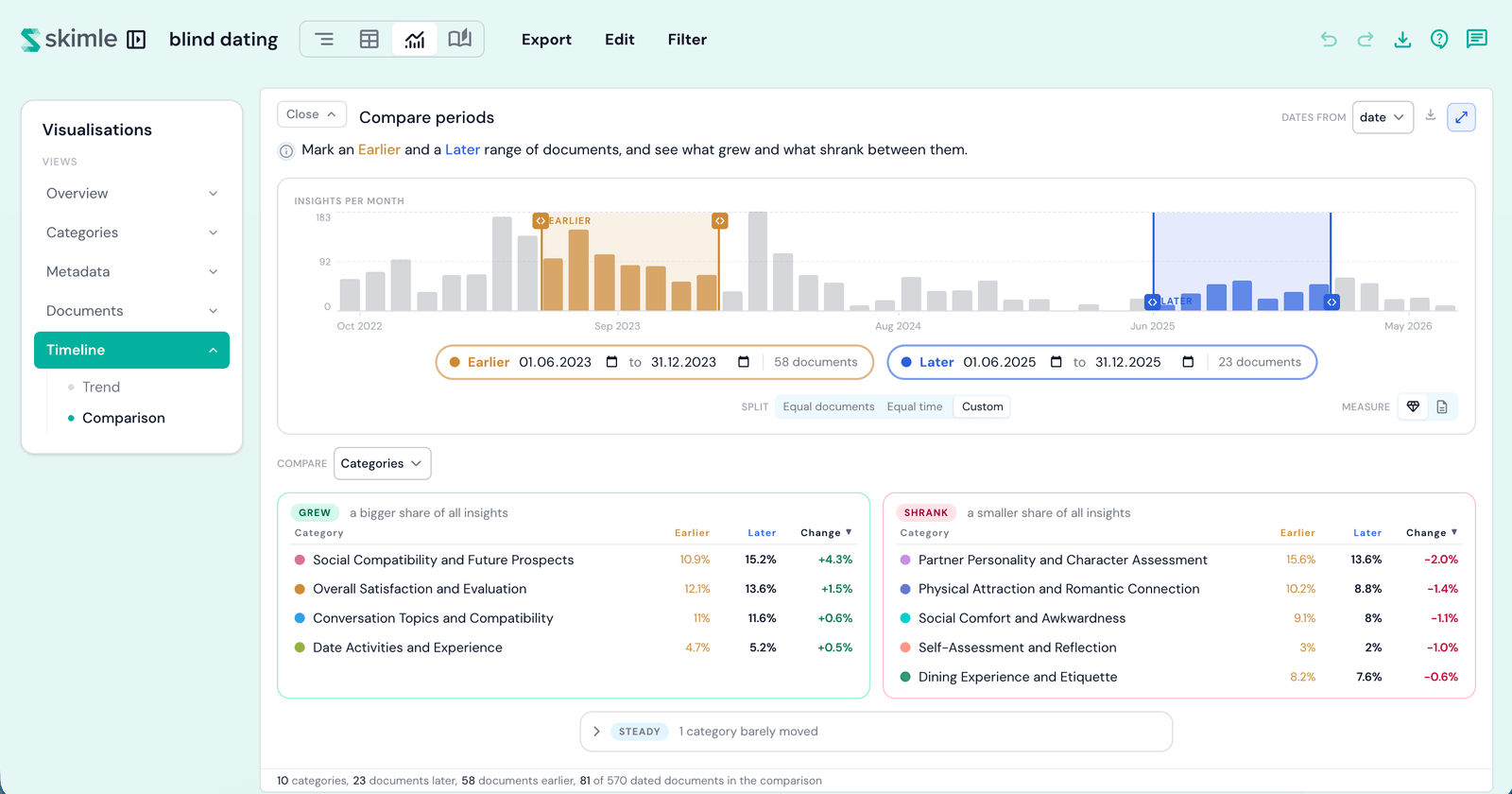Click the info icon beside Mark an Earlier
This screenshot has height=794, width=1512.
pos(286,151)
